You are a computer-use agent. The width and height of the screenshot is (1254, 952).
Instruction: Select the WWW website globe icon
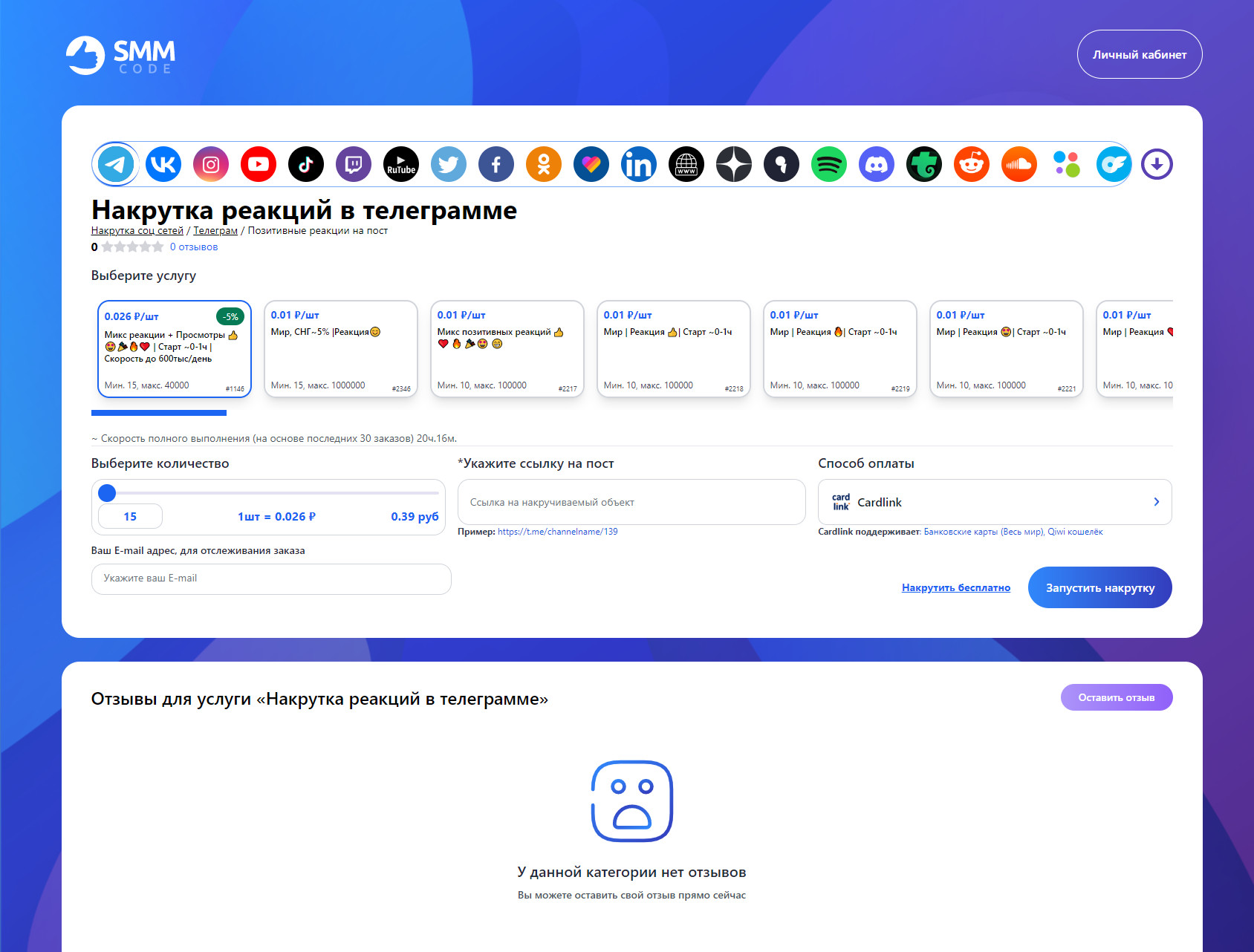686,164
